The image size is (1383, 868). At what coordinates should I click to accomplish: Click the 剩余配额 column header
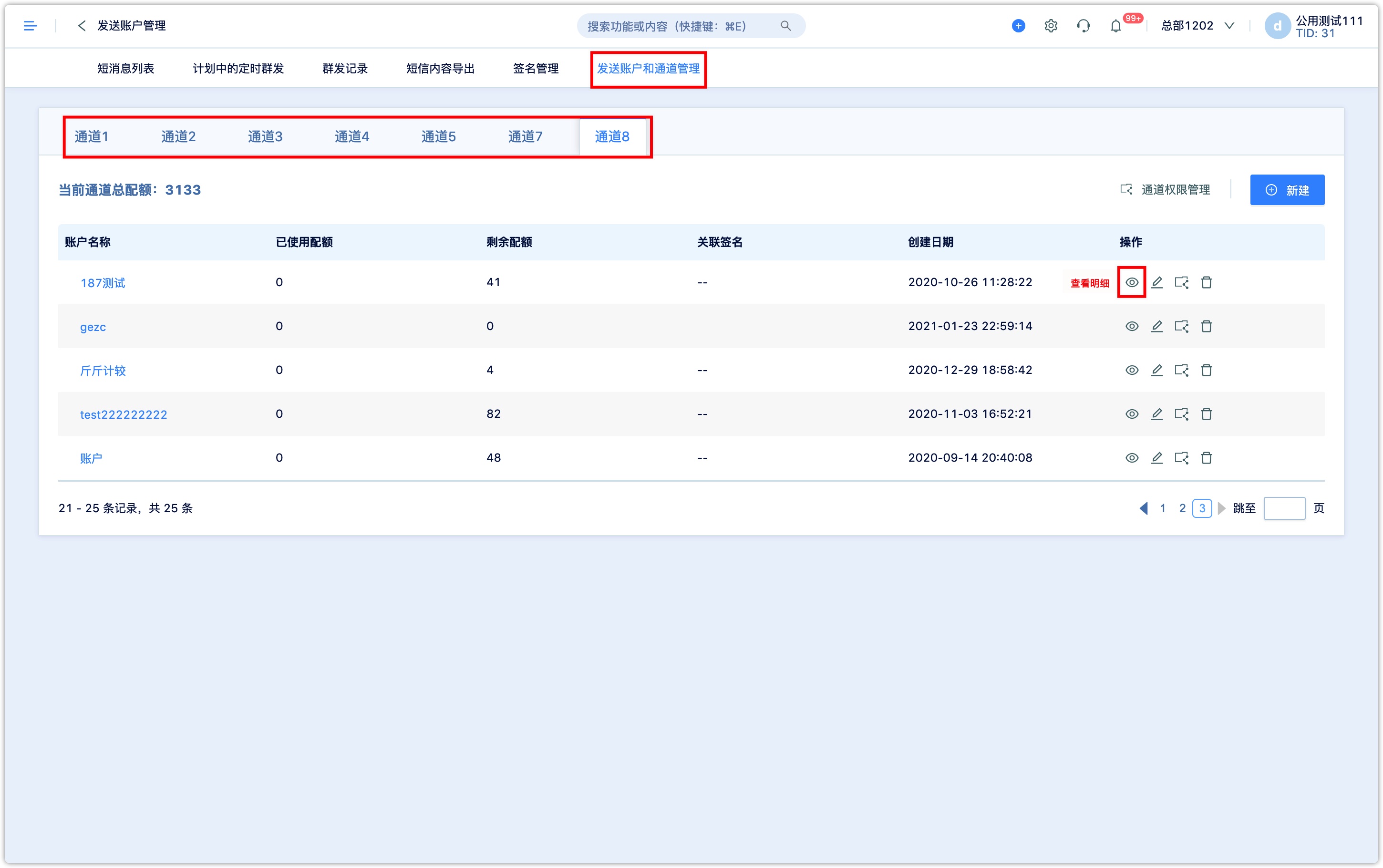509,242
